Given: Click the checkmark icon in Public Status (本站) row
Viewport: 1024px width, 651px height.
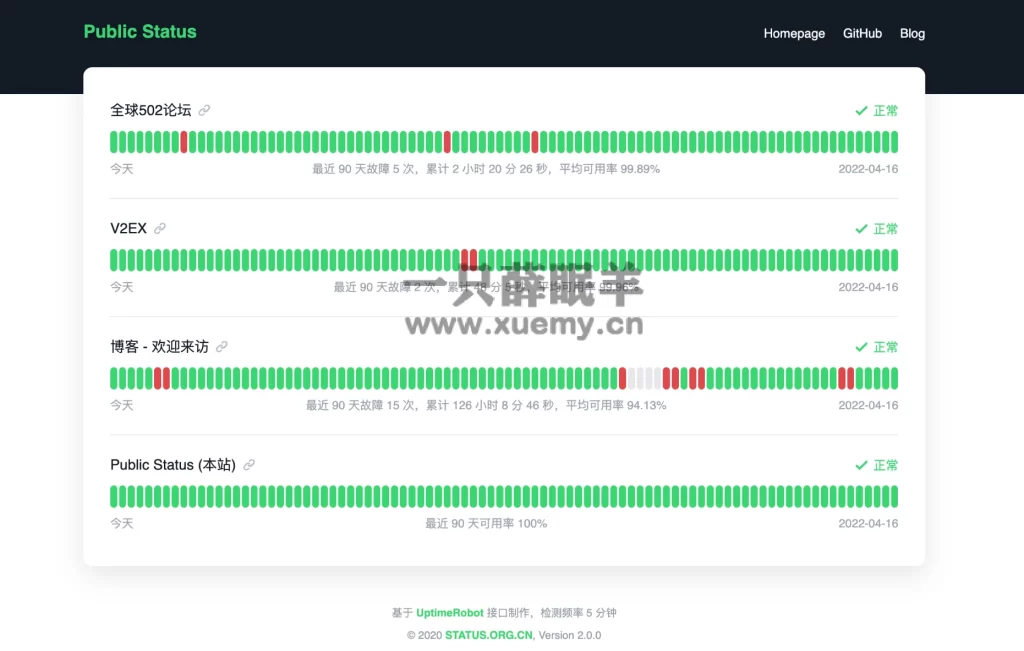Looking at the screenshot, I should point(861,466).
